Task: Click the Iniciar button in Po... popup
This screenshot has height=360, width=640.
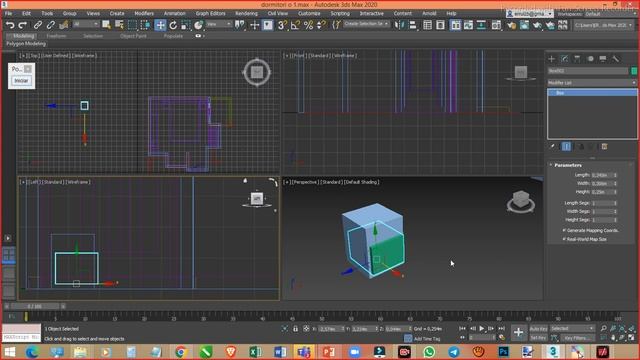Action: click(x=21, y=81)
